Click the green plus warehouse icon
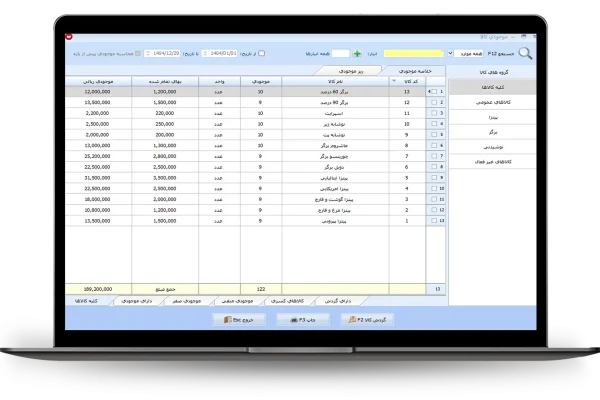This screenshot has width=600, height=400. (357, 54)
